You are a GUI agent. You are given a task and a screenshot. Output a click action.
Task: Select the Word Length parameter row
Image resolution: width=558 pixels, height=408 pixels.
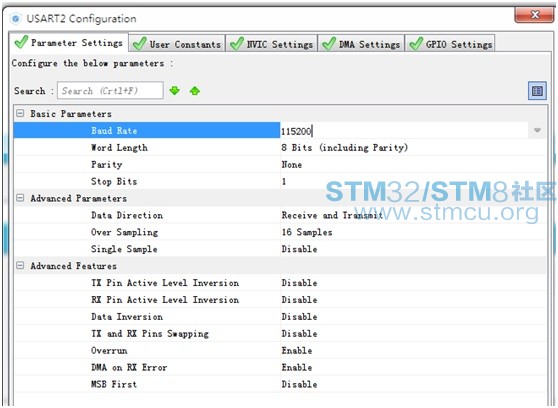[x=280, y=147]
